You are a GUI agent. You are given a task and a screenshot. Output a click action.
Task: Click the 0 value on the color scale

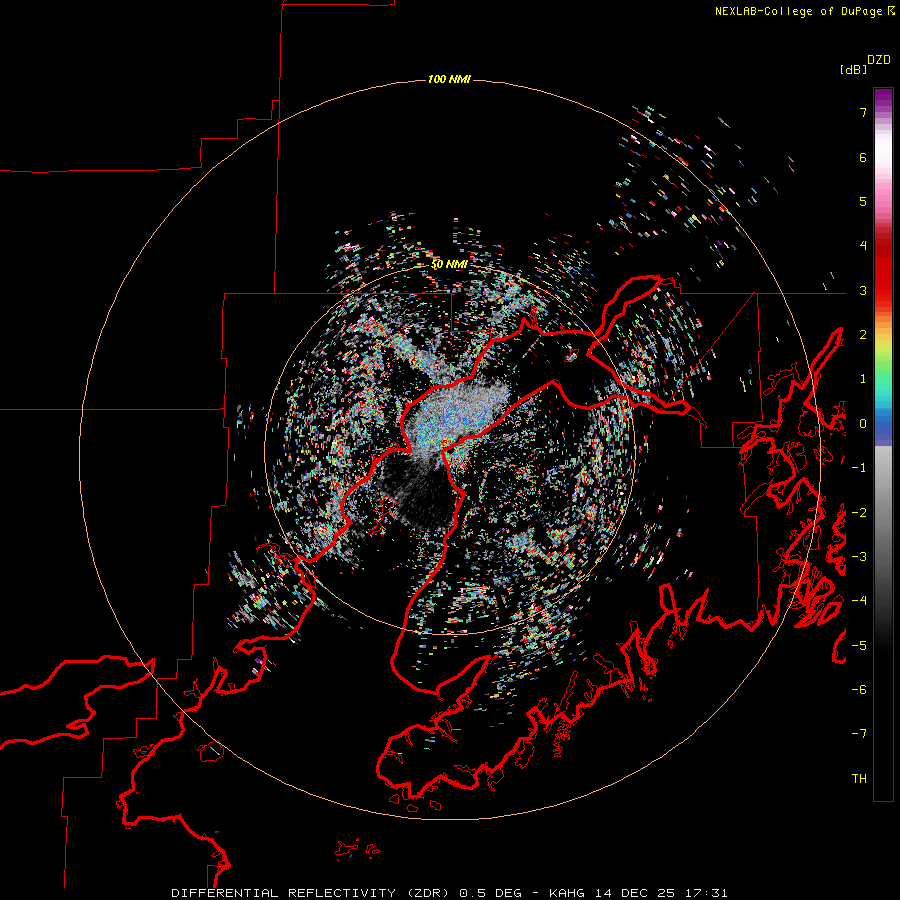[863, 424]
